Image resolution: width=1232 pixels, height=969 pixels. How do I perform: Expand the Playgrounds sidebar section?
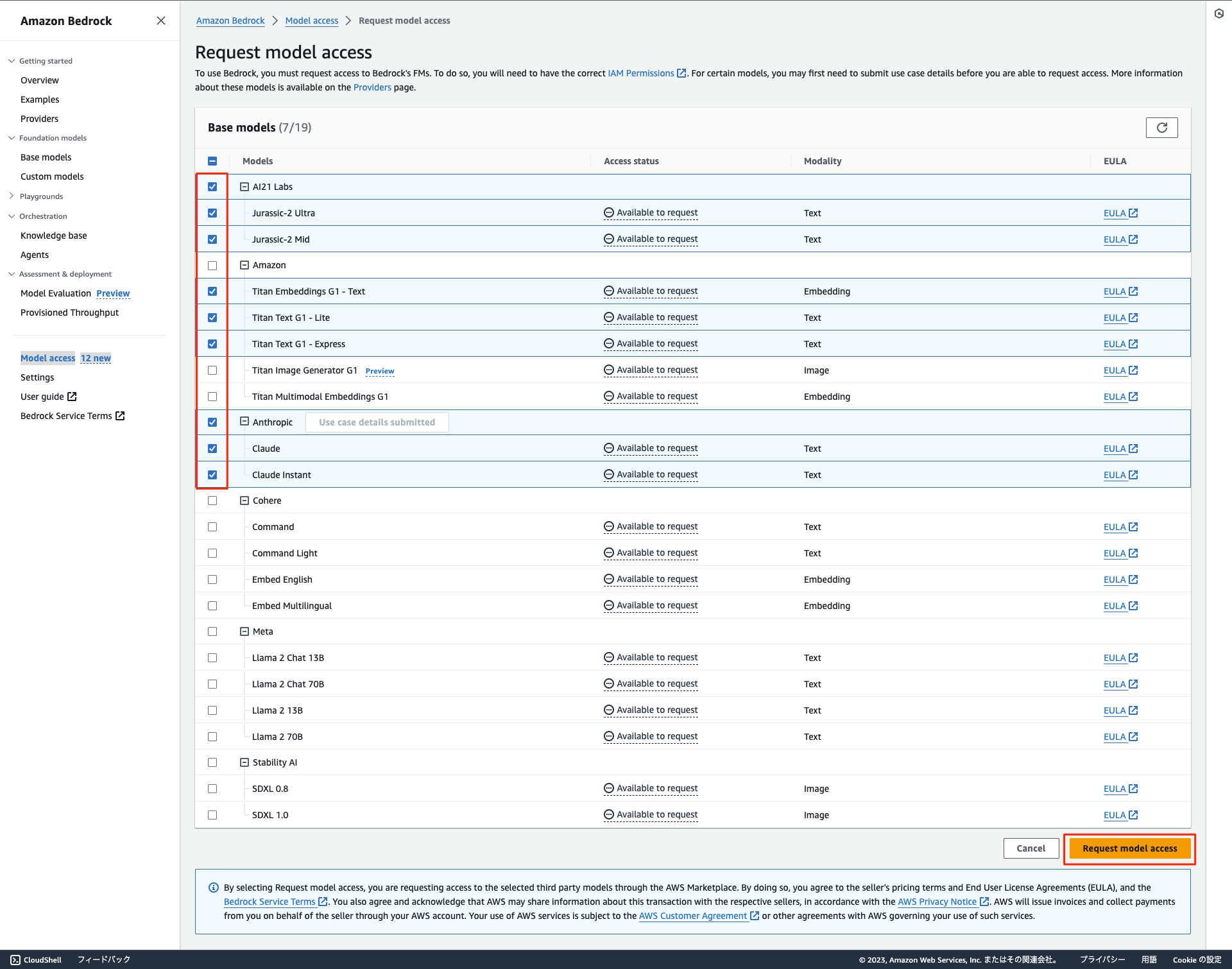(x=12, y=196)
